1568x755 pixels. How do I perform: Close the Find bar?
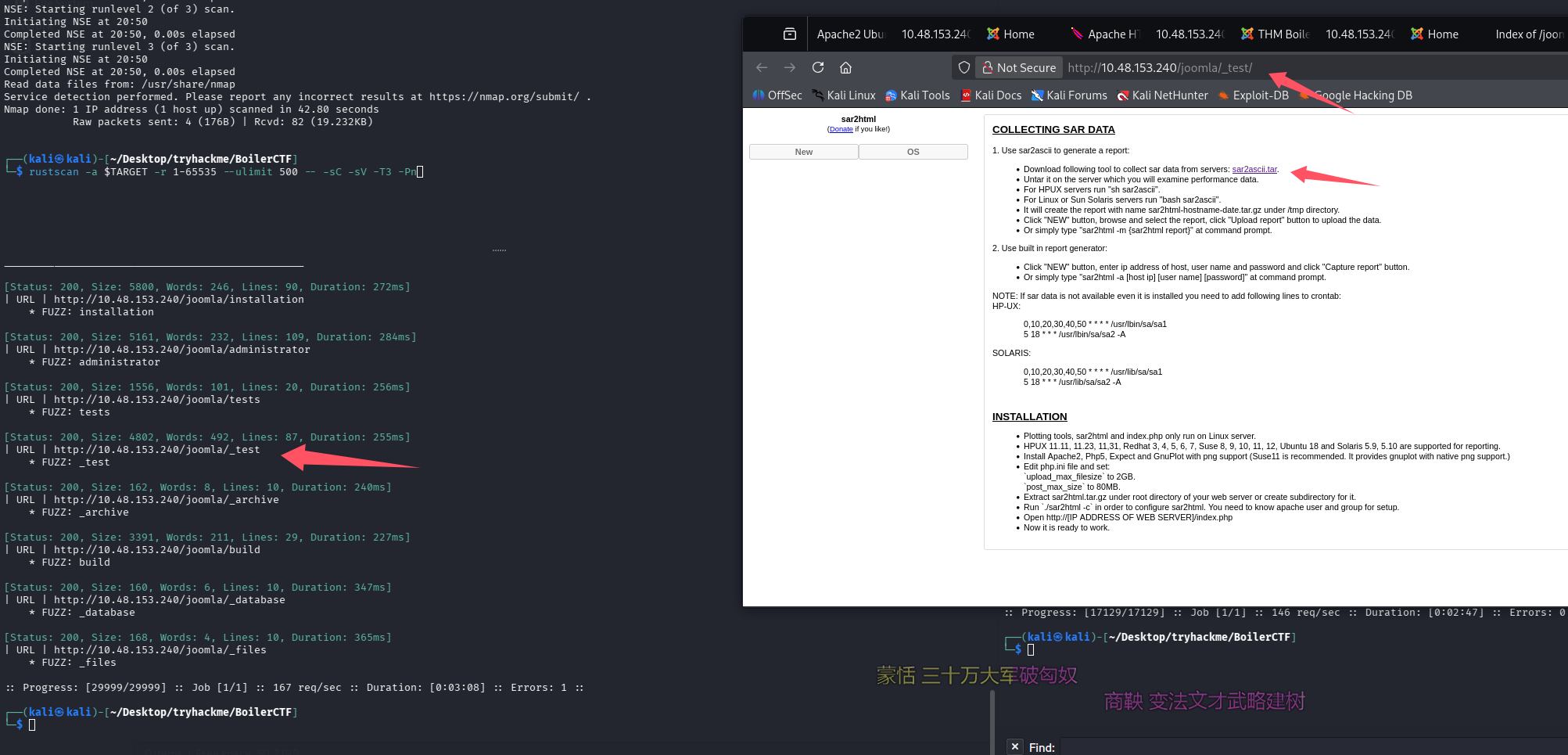tap(1014, 746)
